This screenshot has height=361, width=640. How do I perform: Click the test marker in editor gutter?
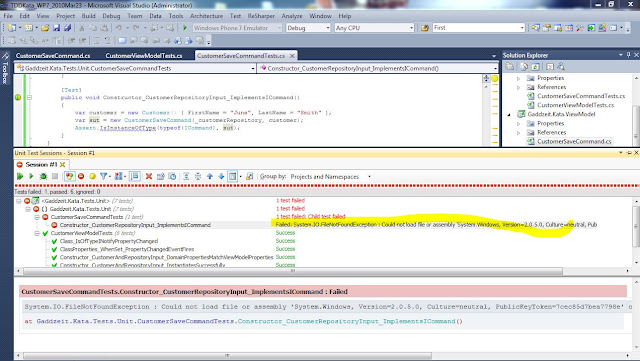coord(18,98)
